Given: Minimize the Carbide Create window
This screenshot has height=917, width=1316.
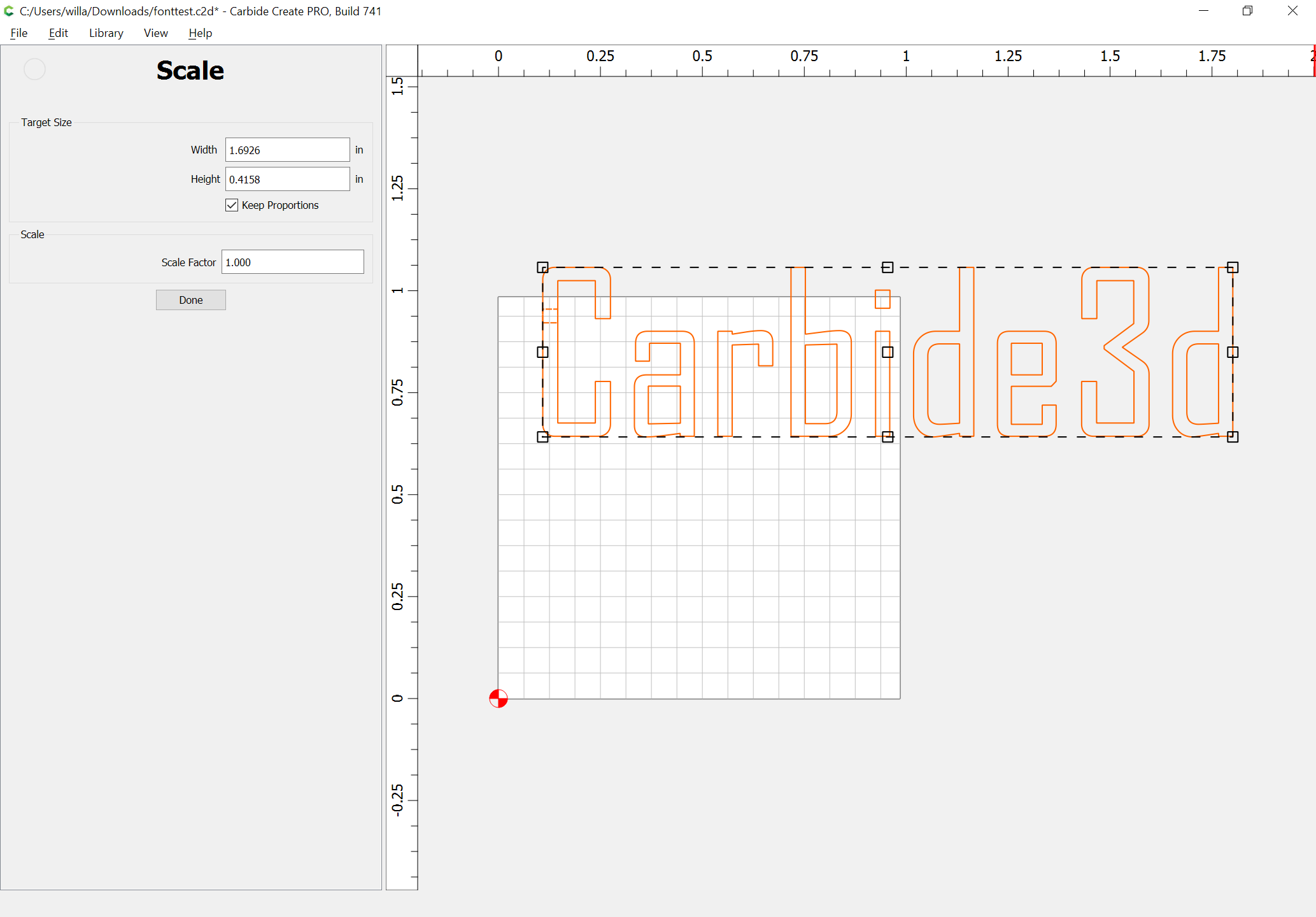Looking at the screenshot, I should 1203,11.
